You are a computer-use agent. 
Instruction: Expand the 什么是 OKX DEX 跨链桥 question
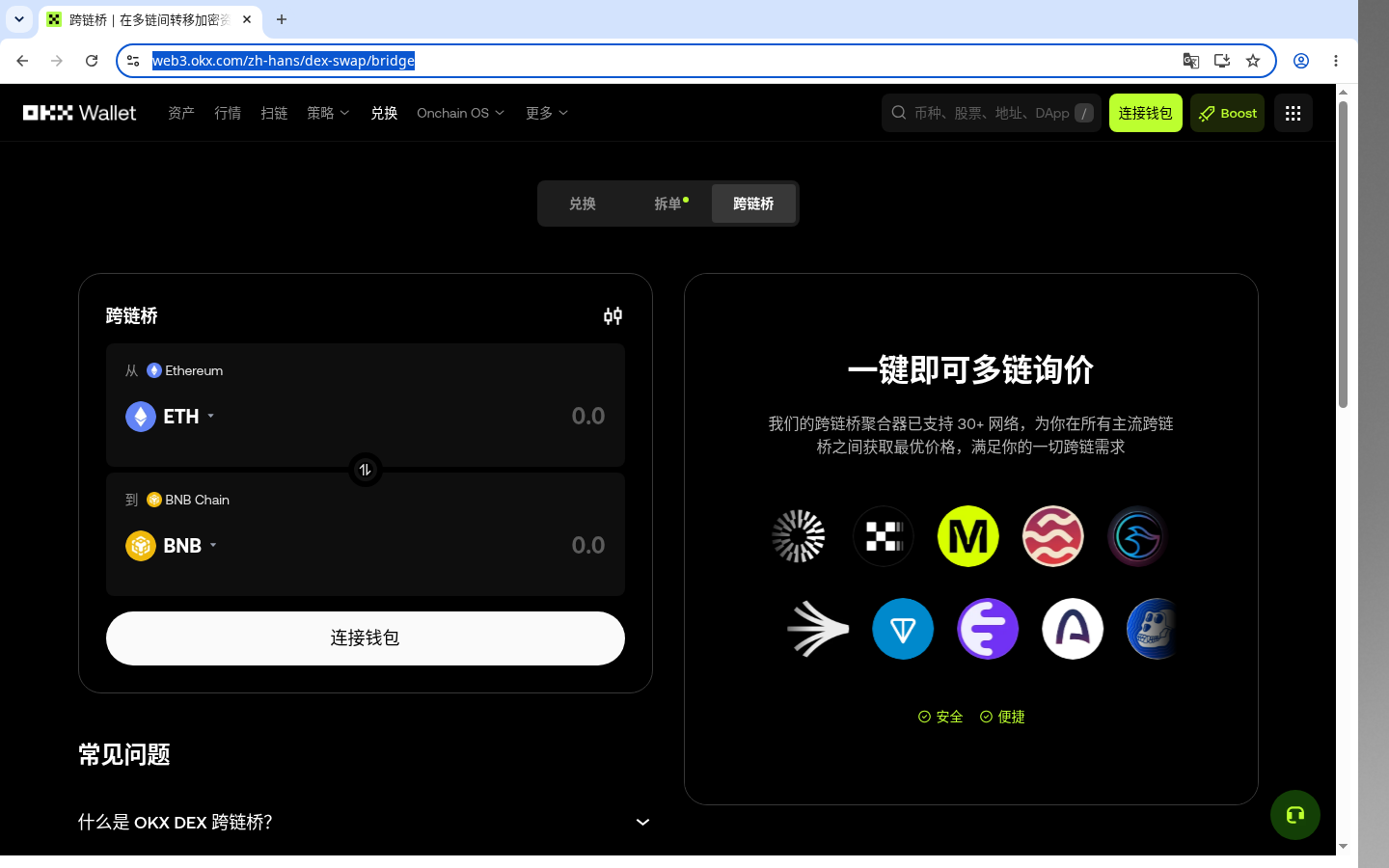click(365, 822)
